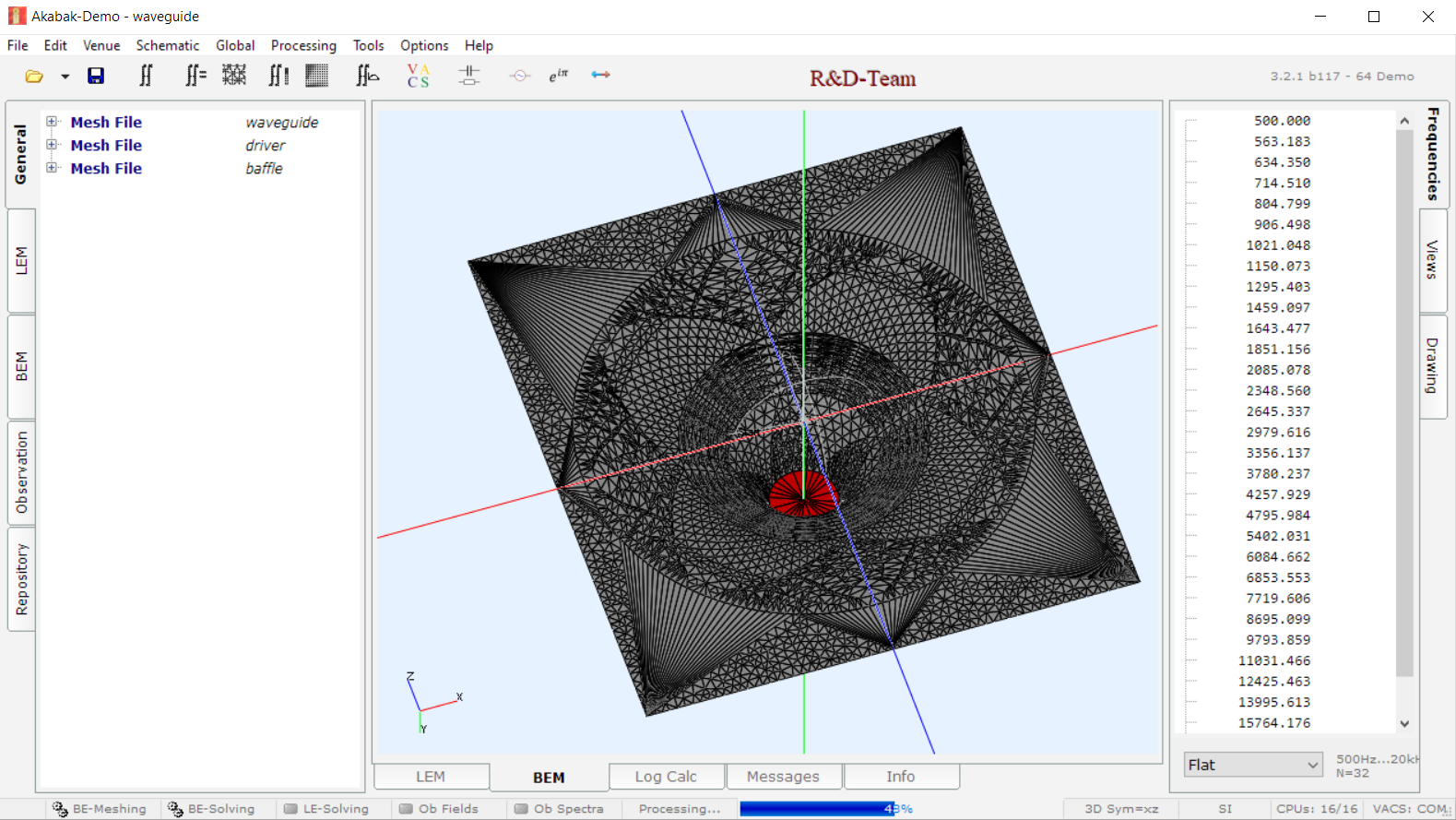Save the project with the floppy disk icon
This screenshot has height=820, width=1456.
[x=96, y=76]
